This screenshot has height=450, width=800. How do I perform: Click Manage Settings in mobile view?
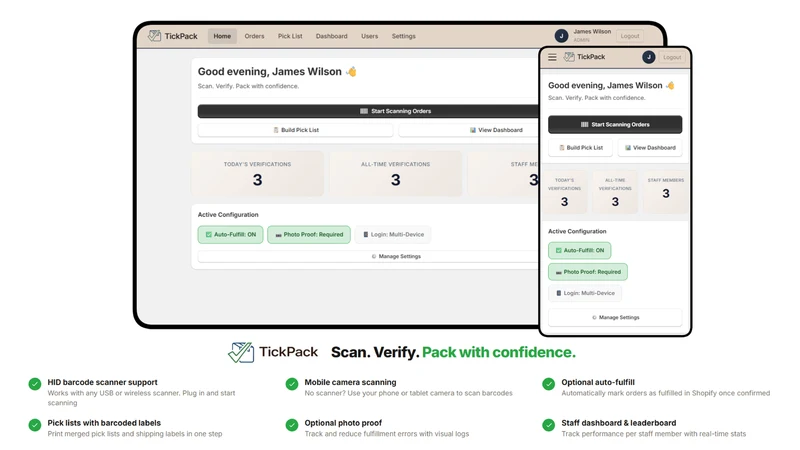pyautogui.click(x=615, y=317)
